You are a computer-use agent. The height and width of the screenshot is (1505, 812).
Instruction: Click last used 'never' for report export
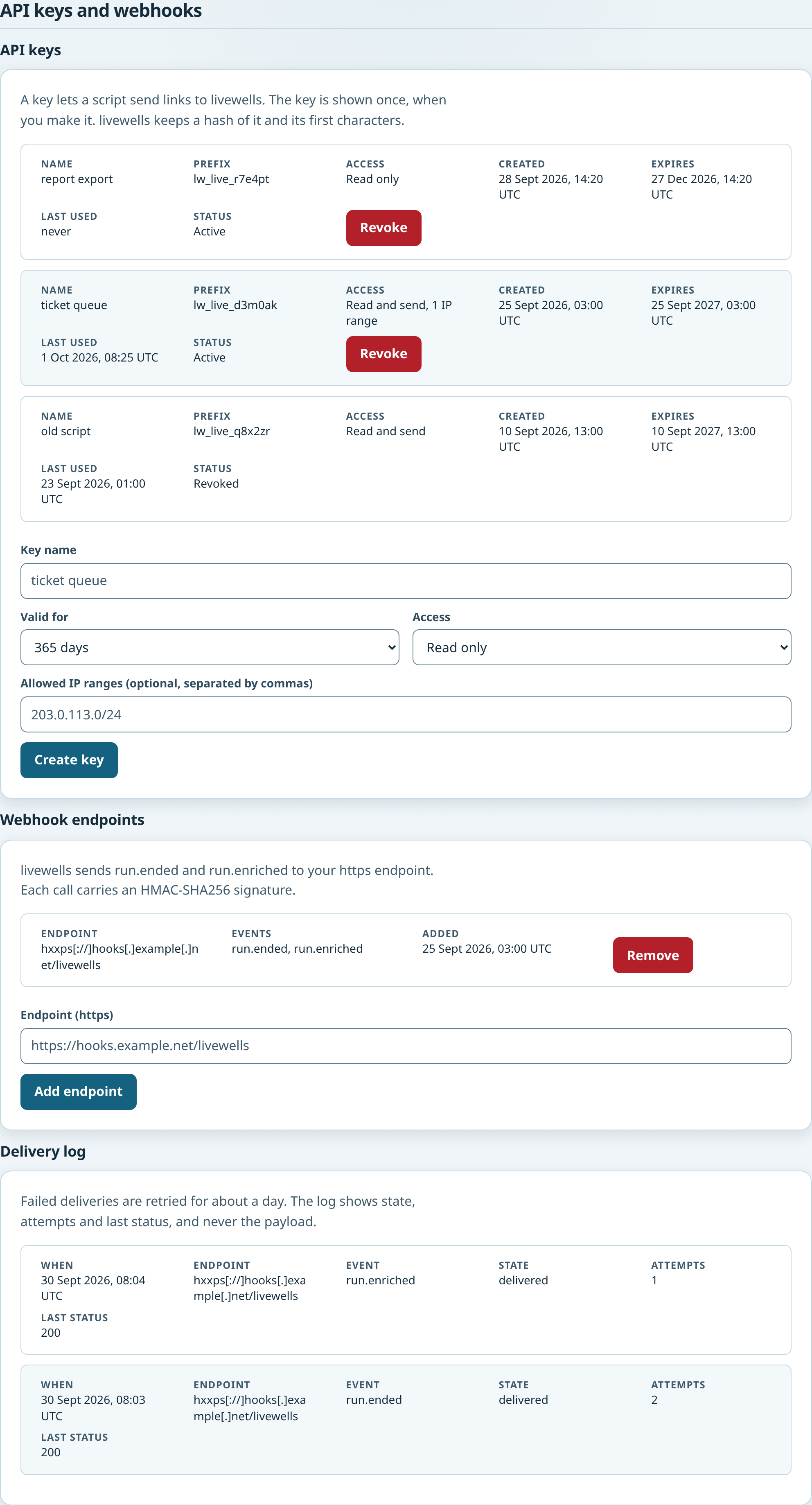tap(56, 232)
